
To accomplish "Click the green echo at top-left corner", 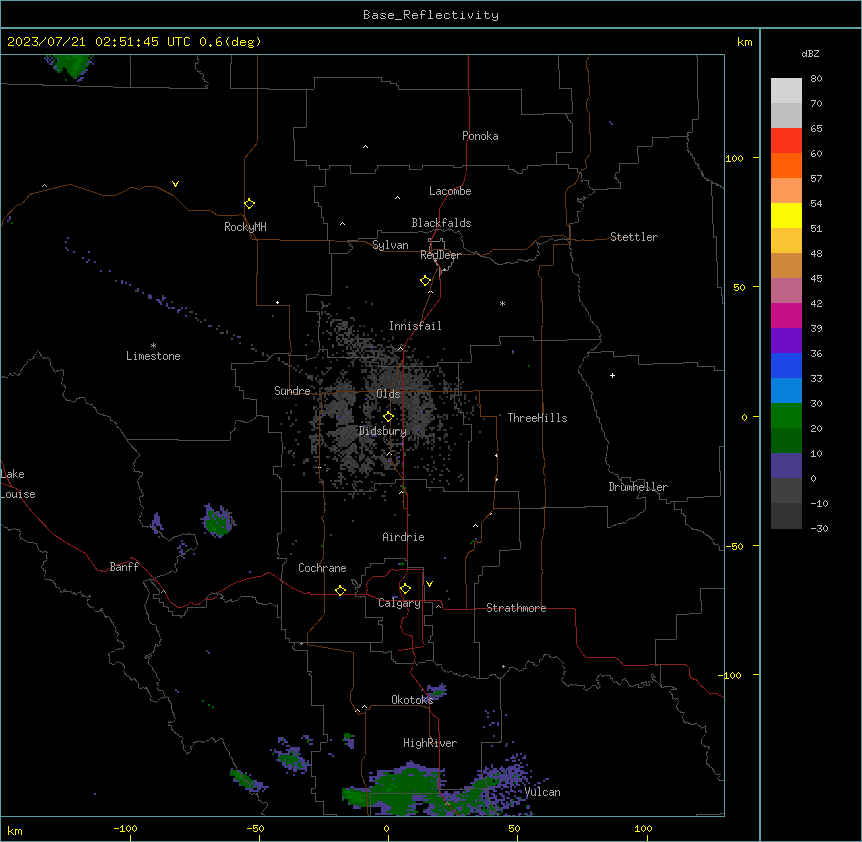I will 71,66.
